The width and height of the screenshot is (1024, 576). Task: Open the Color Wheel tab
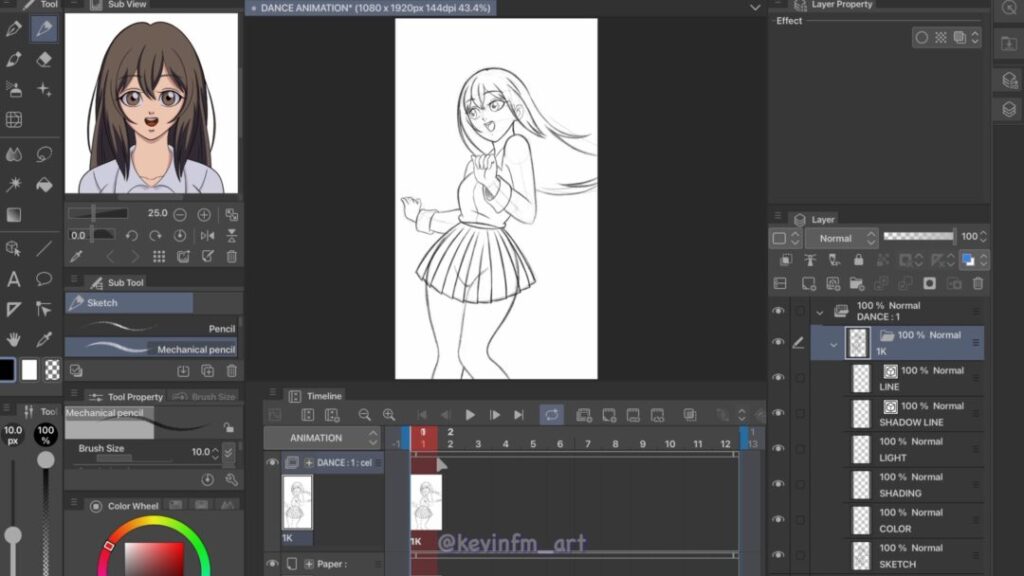click(x=125, y=505)
